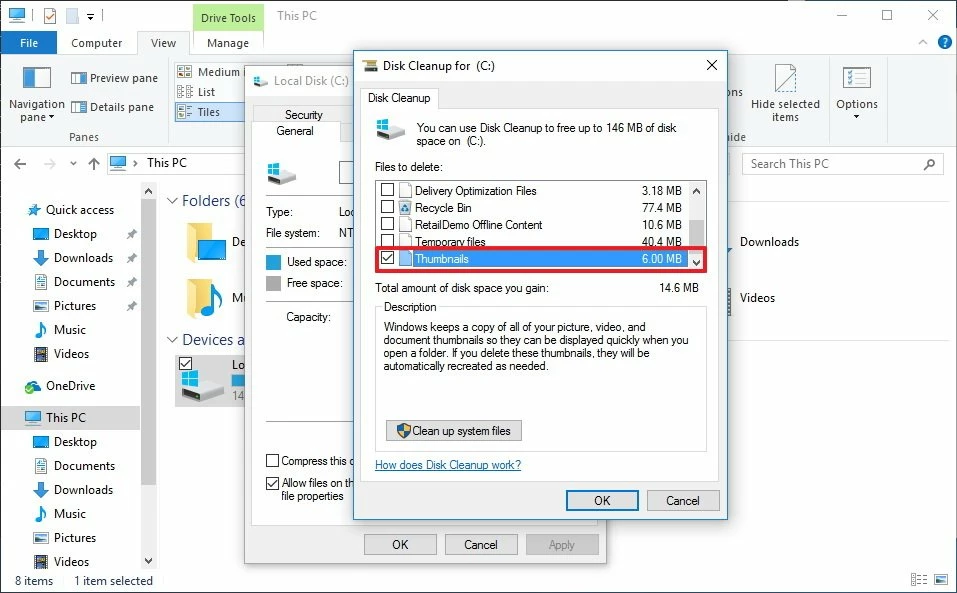Open Music under Quick access
This screenshot has width=957, height=593.
(69, 330)
